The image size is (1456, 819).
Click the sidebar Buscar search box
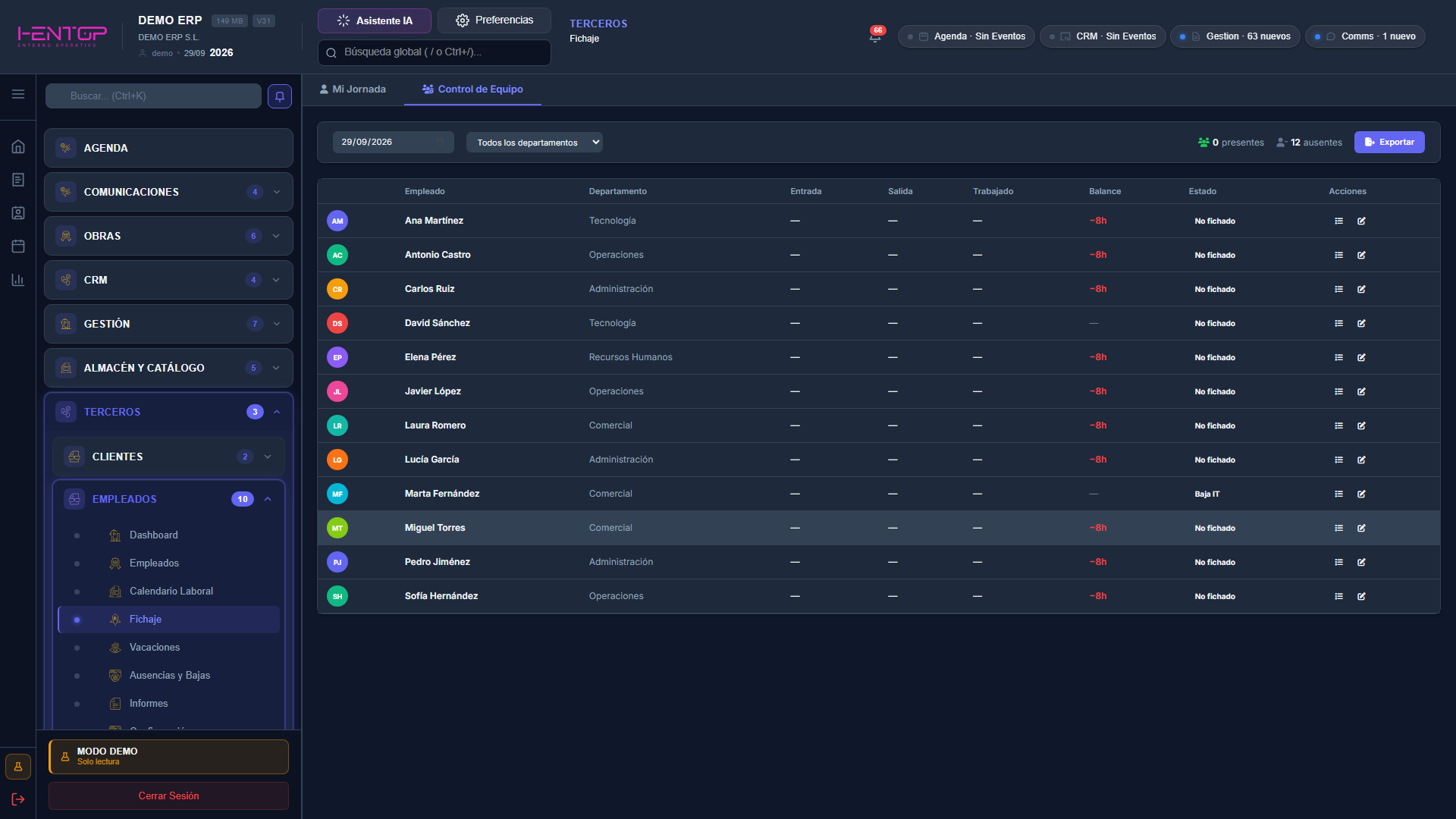[153, 96]
